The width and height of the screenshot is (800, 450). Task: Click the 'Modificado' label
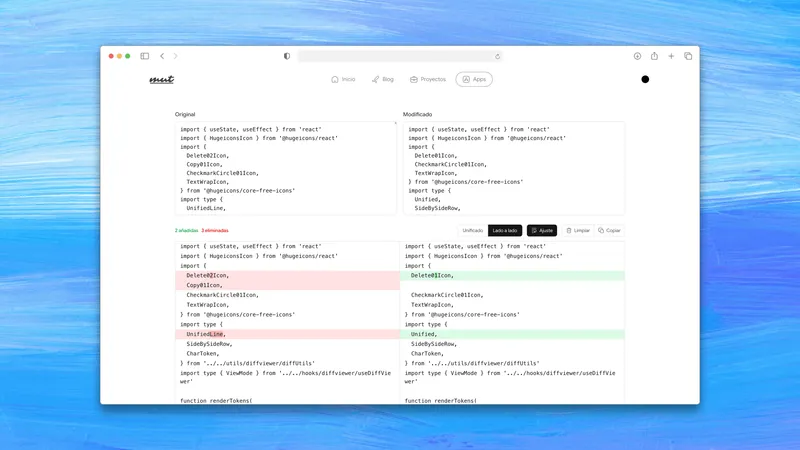[x=417, y=114]
